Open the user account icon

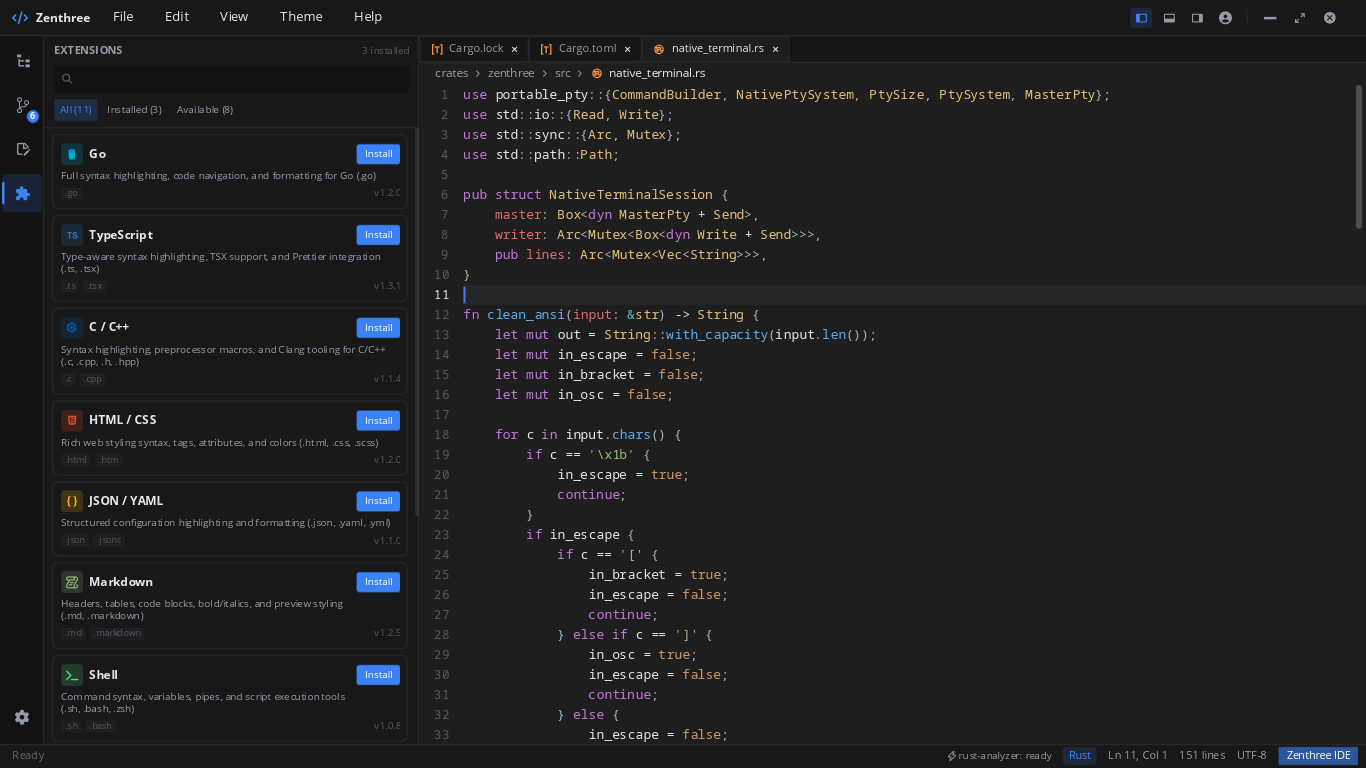tap(1225, 17)
